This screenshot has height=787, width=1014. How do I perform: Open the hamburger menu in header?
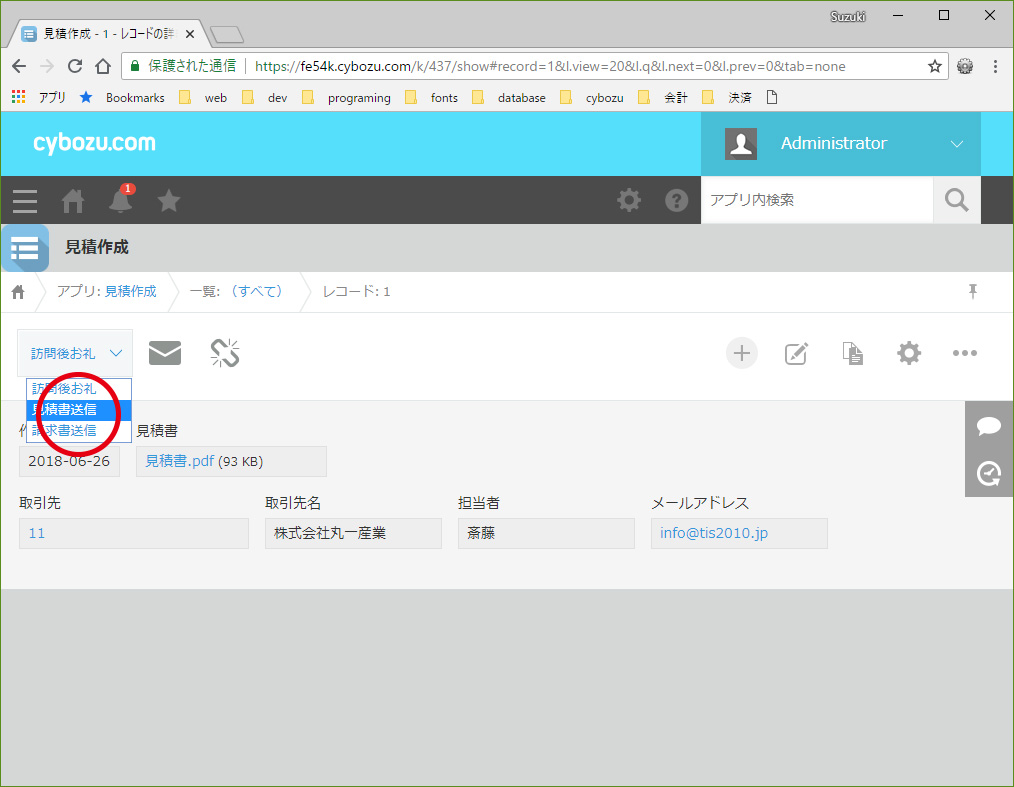coord(25,200)
